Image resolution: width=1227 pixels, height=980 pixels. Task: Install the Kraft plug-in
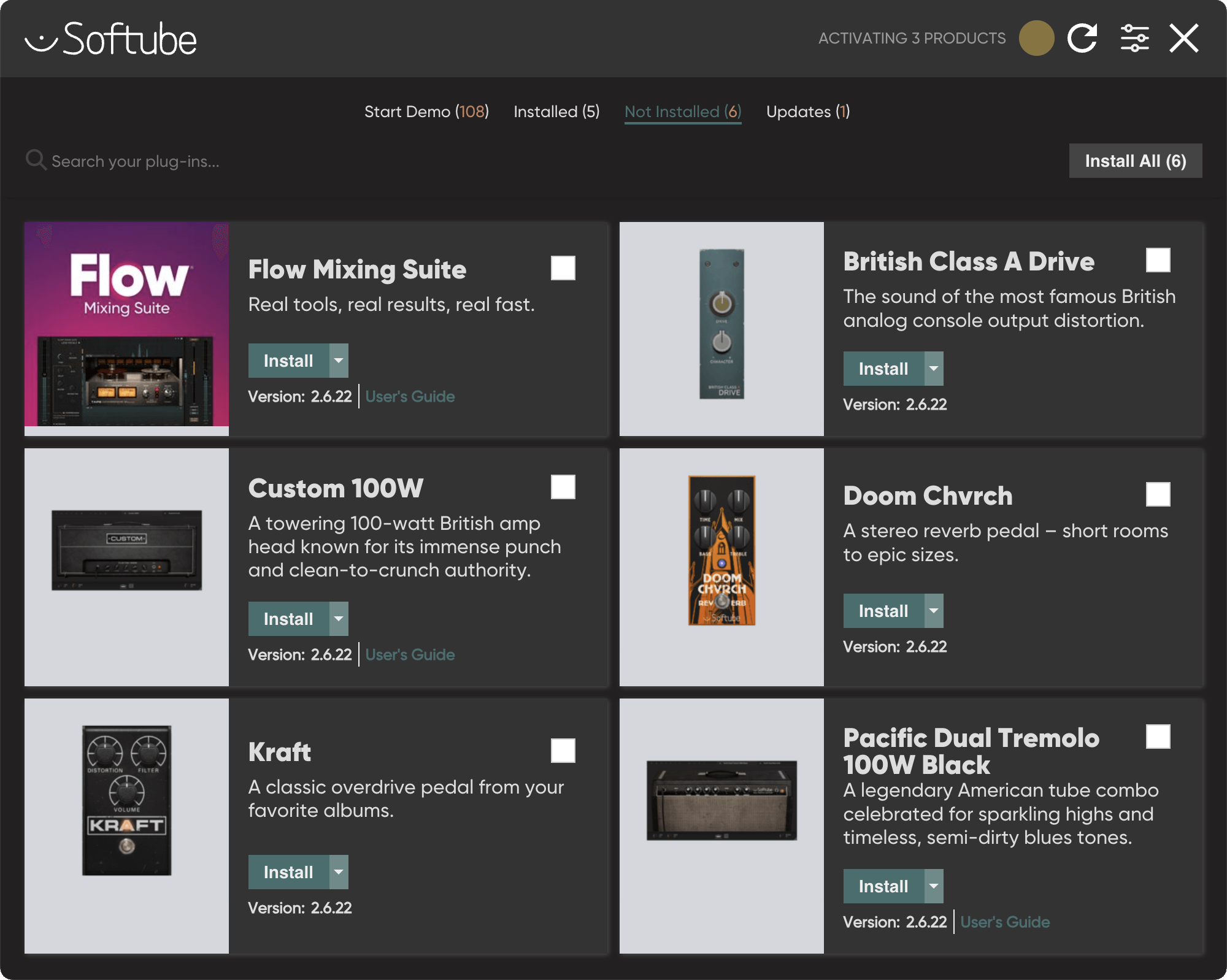288,872
